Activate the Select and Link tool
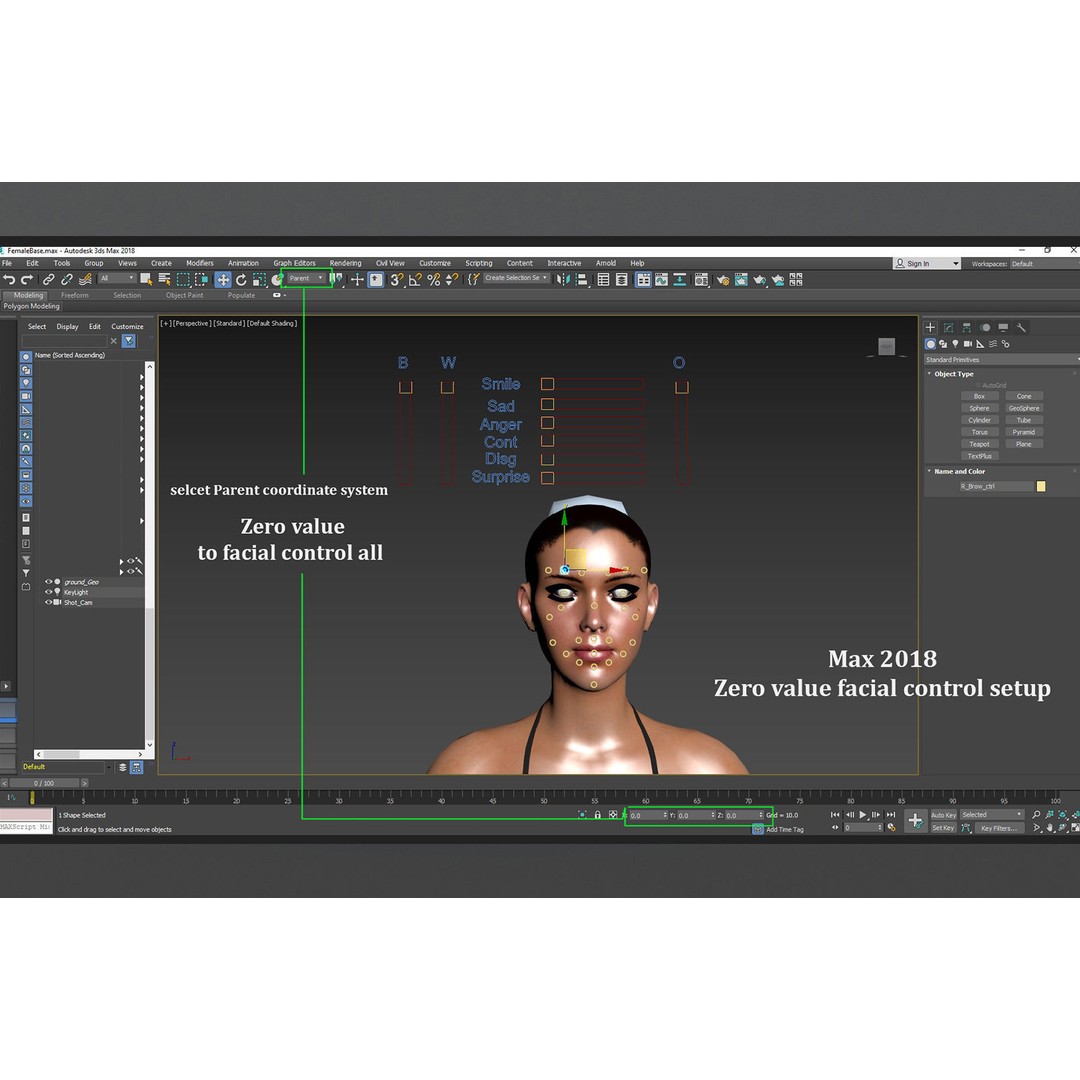This screenshot has height=1080, width=1080. 48,279
